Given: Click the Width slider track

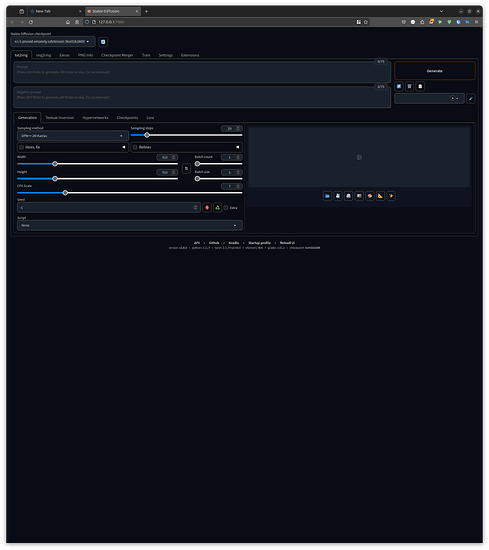Looking at the screenshot, I should [x=98, y=164].
